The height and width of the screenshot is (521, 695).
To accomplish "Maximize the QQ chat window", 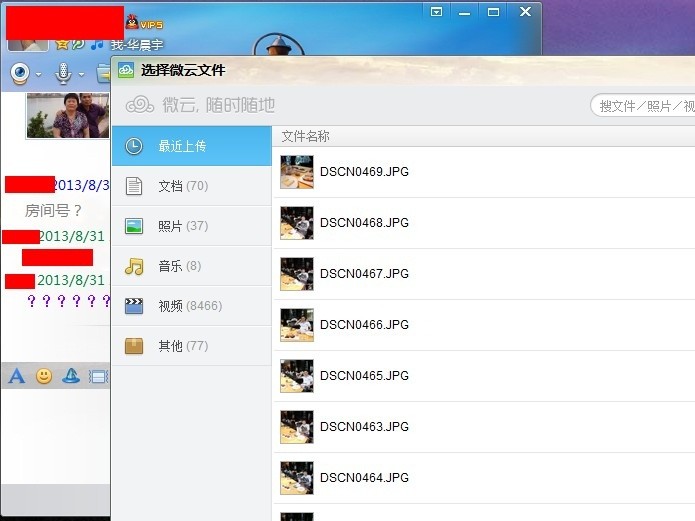I will [493, 12].
